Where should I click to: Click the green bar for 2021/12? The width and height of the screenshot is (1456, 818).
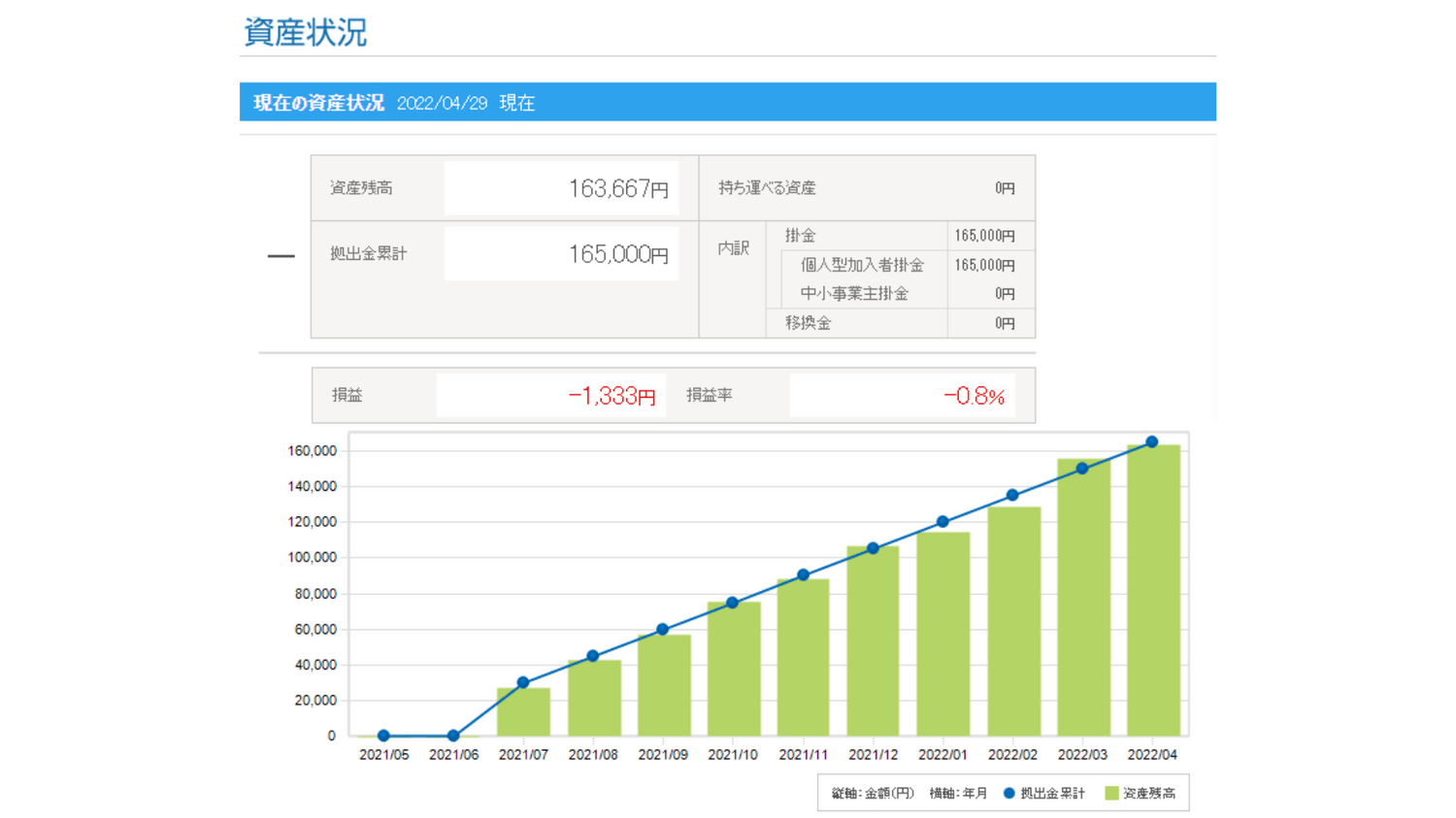(874, 640)
